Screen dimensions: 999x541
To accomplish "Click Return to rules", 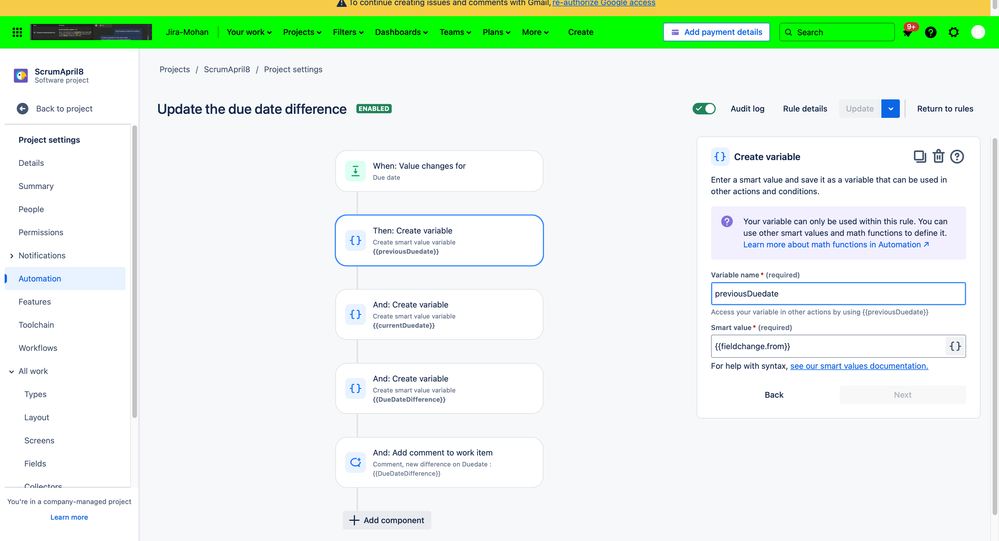I will tap(945, 108).
